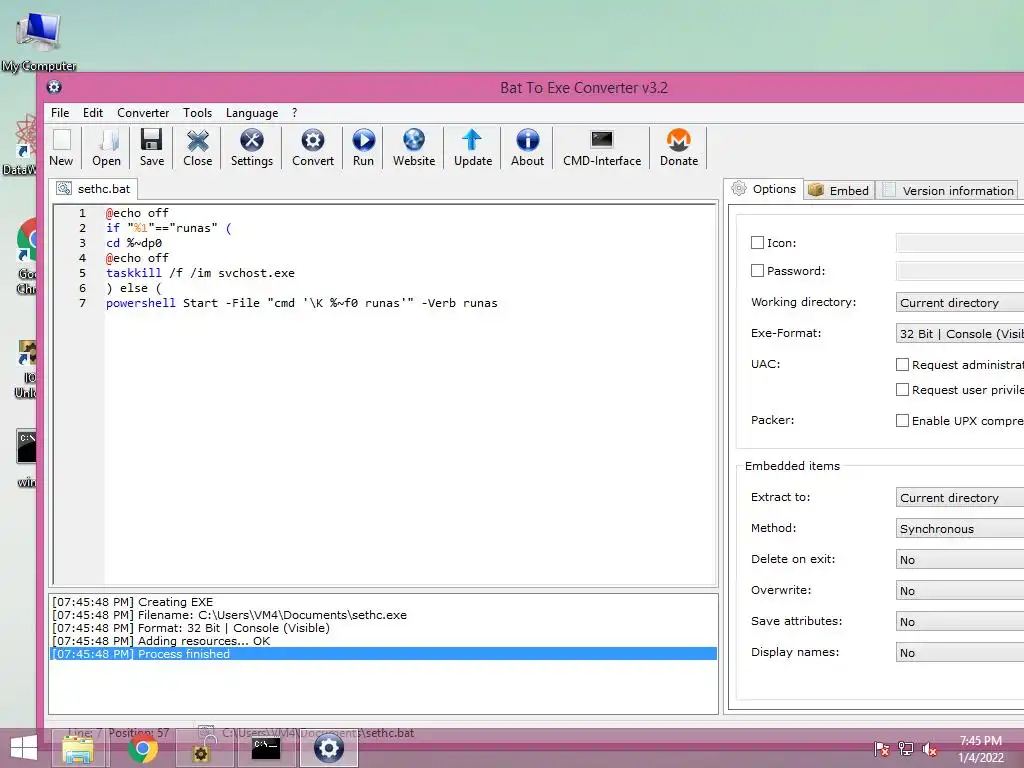Click the clock showing 7:45 PM
This screenshot has width=1024, height=768.
[x=980, y=741]
